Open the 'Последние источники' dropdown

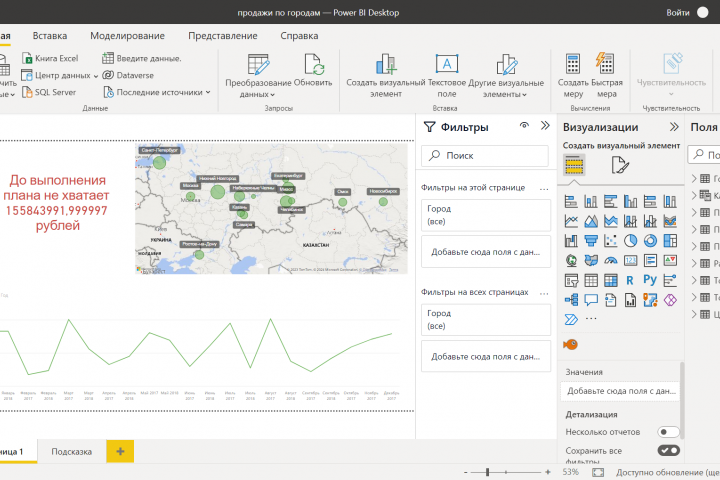[157, 92]
